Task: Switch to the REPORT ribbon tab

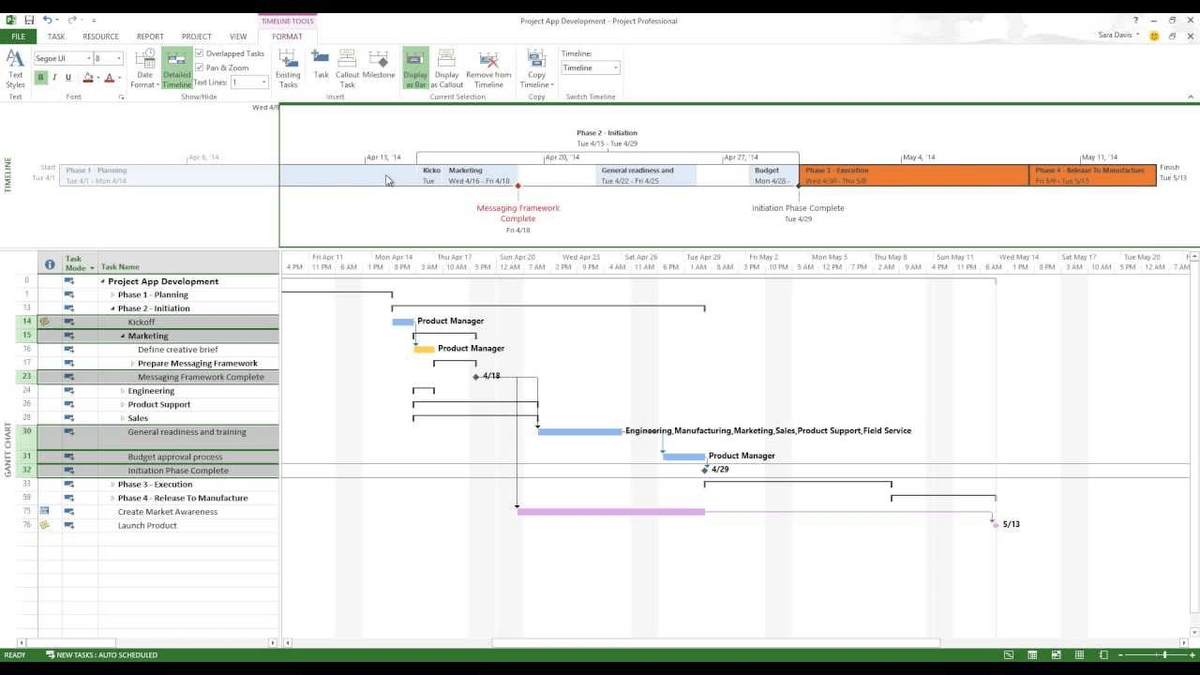Action: click(150, 36)
